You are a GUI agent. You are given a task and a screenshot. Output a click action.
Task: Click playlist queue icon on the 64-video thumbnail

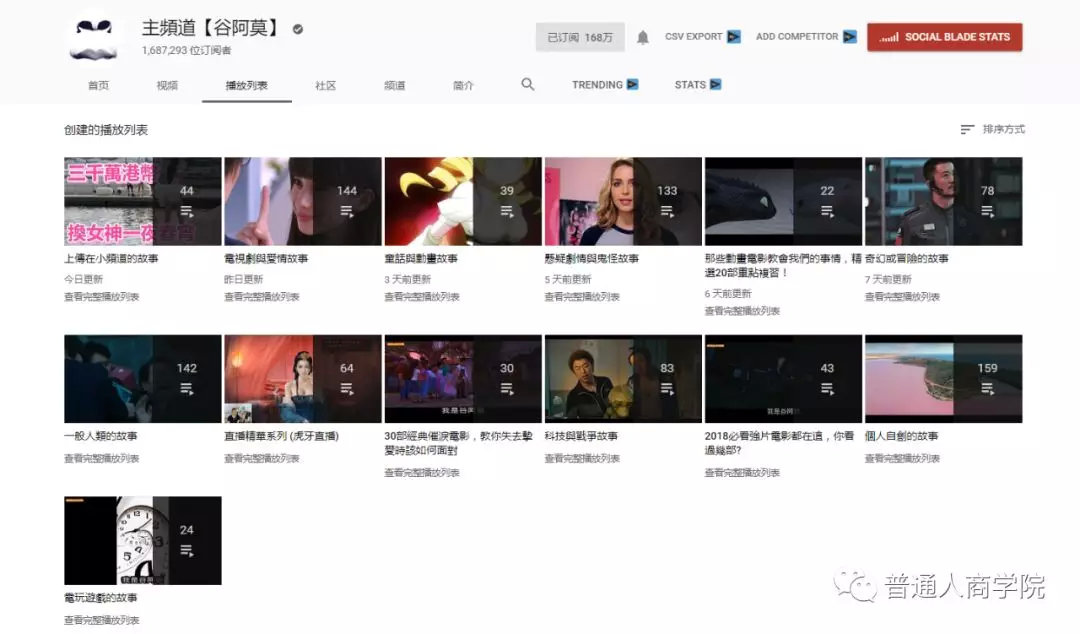point(346,389)
